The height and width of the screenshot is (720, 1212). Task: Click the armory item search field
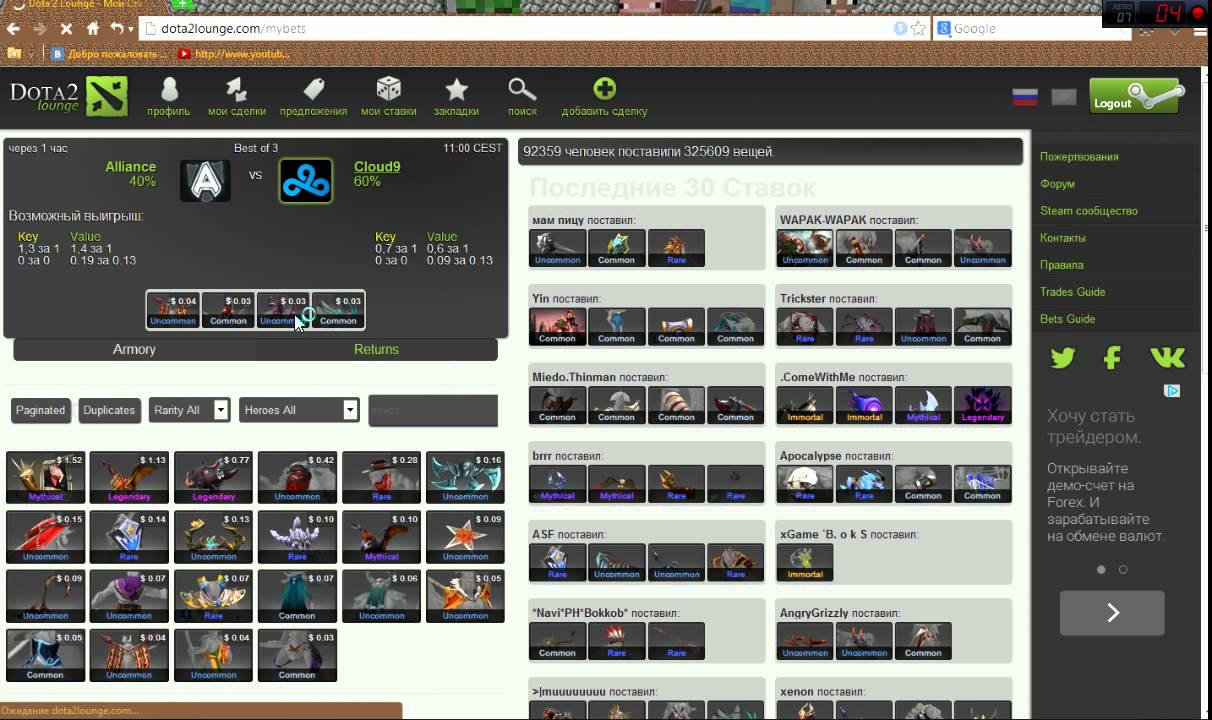coord(433,410)
